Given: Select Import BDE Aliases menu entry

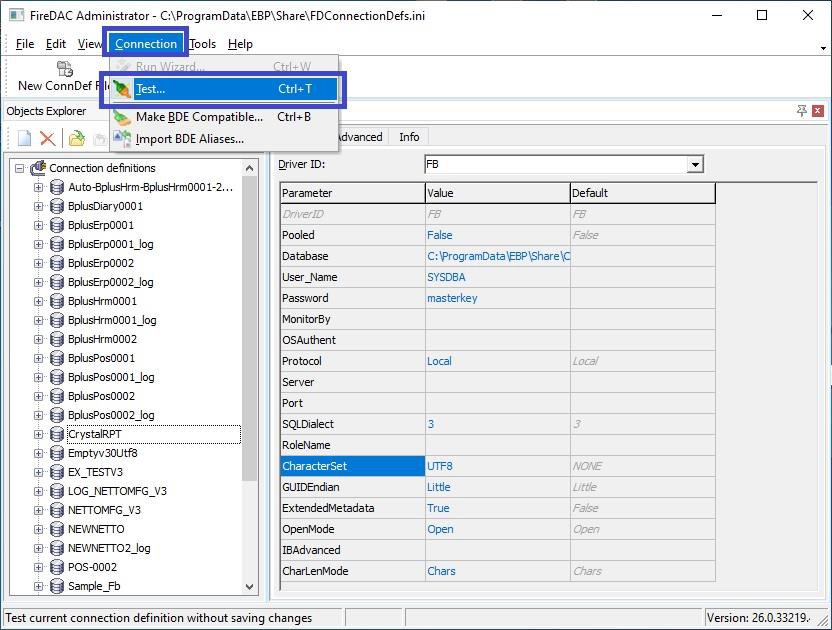Looking at the screenshot, I should tap(189, 139).
